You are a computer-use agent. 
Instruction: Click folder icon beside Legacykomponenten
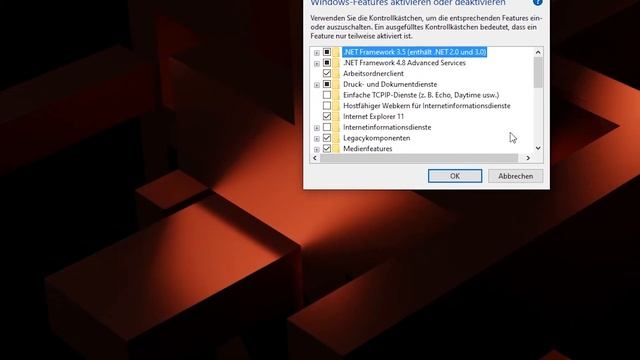point(336,138)
